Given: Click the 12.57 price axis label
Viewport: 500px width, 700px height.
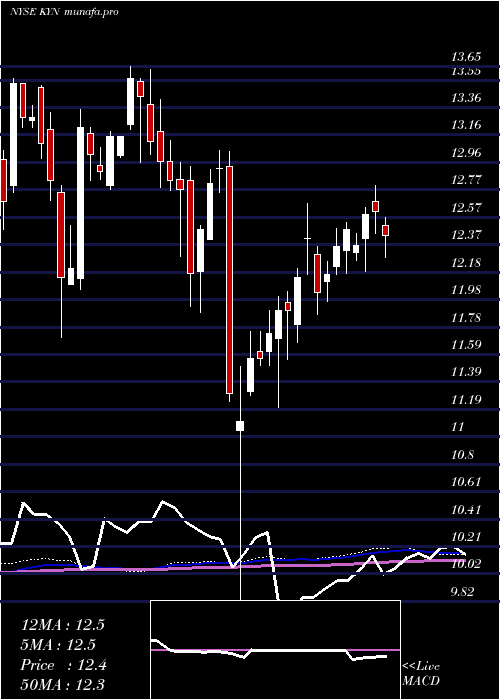Looking at the screenshot, I should coord(466,208).
